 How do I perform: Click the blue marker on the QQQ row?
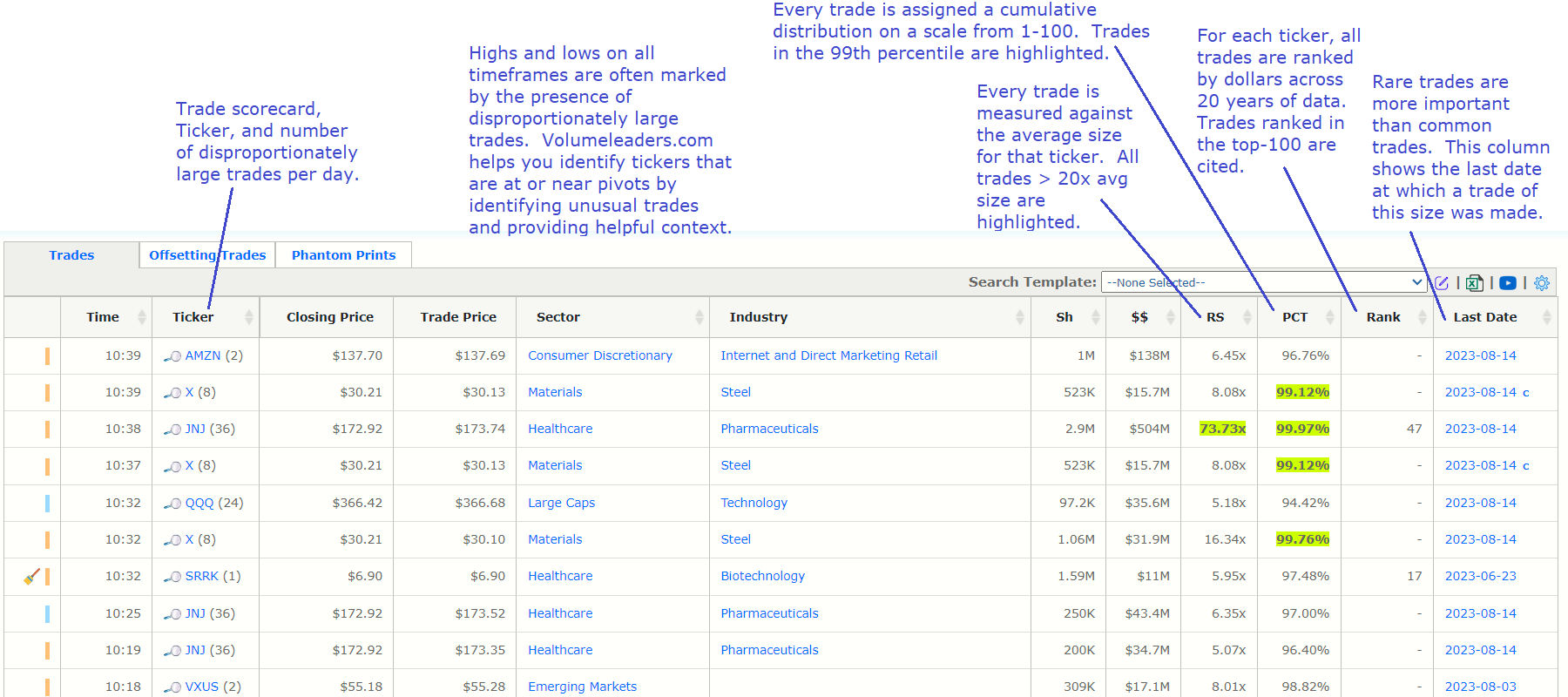tap(47, 503)
